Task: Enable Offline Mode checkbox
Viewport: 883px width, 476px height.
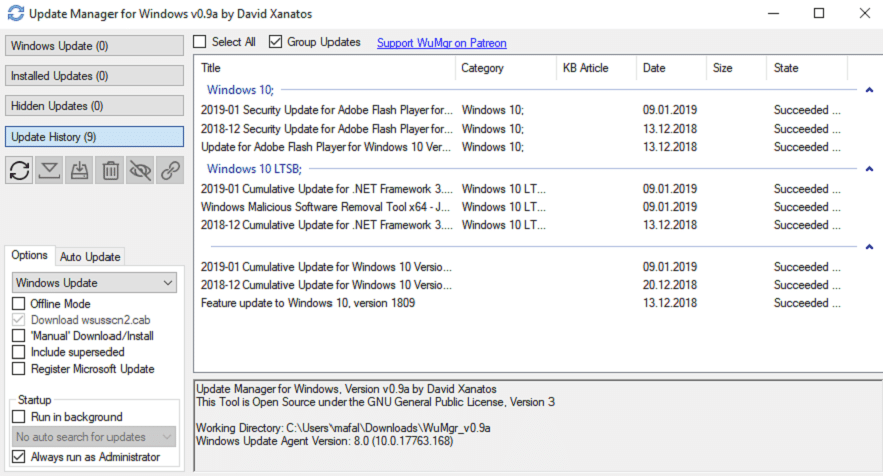Action: 19,304
